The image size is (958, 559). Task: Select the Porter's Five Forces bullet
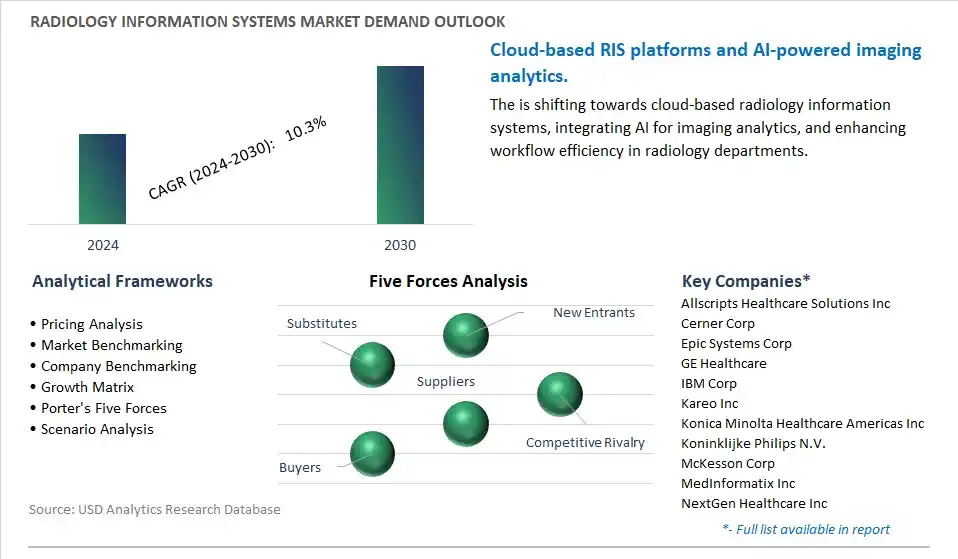pos(98,408)
